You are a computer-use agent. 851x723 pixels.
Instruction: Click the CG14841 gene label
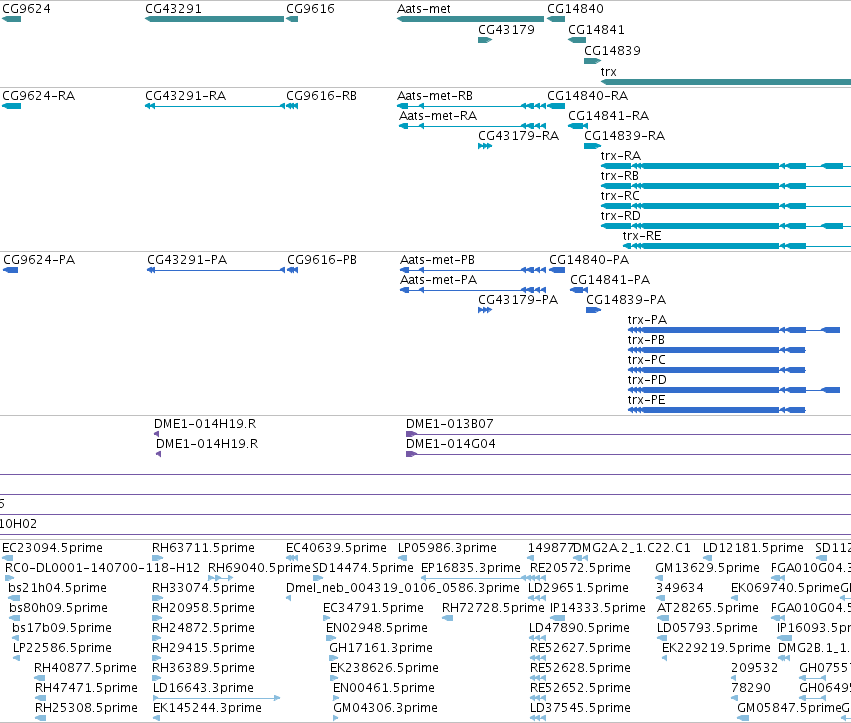click(596, 30)
